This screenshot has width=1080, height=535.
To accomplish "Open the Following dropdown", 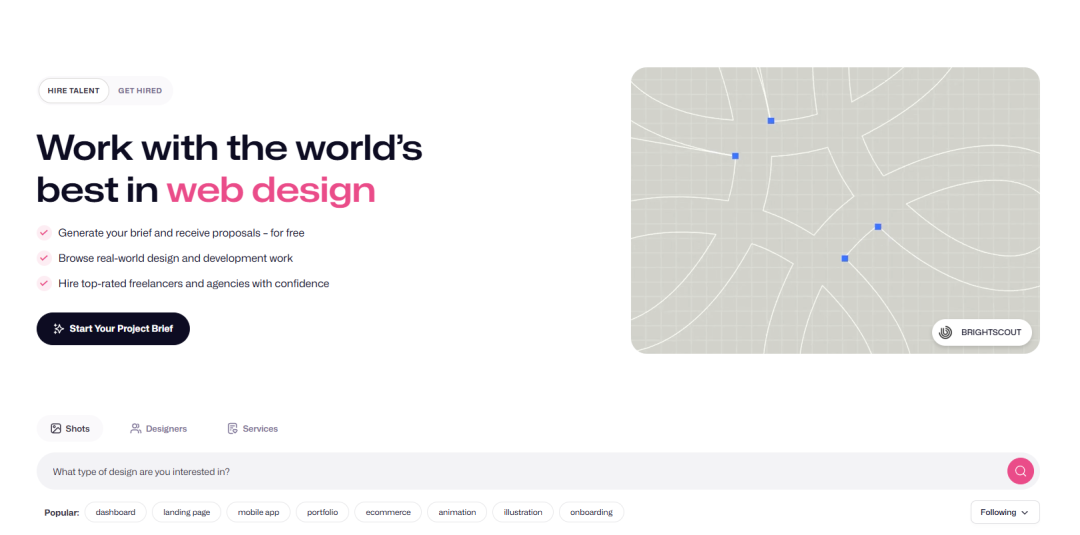I will tap(1005, 512).
